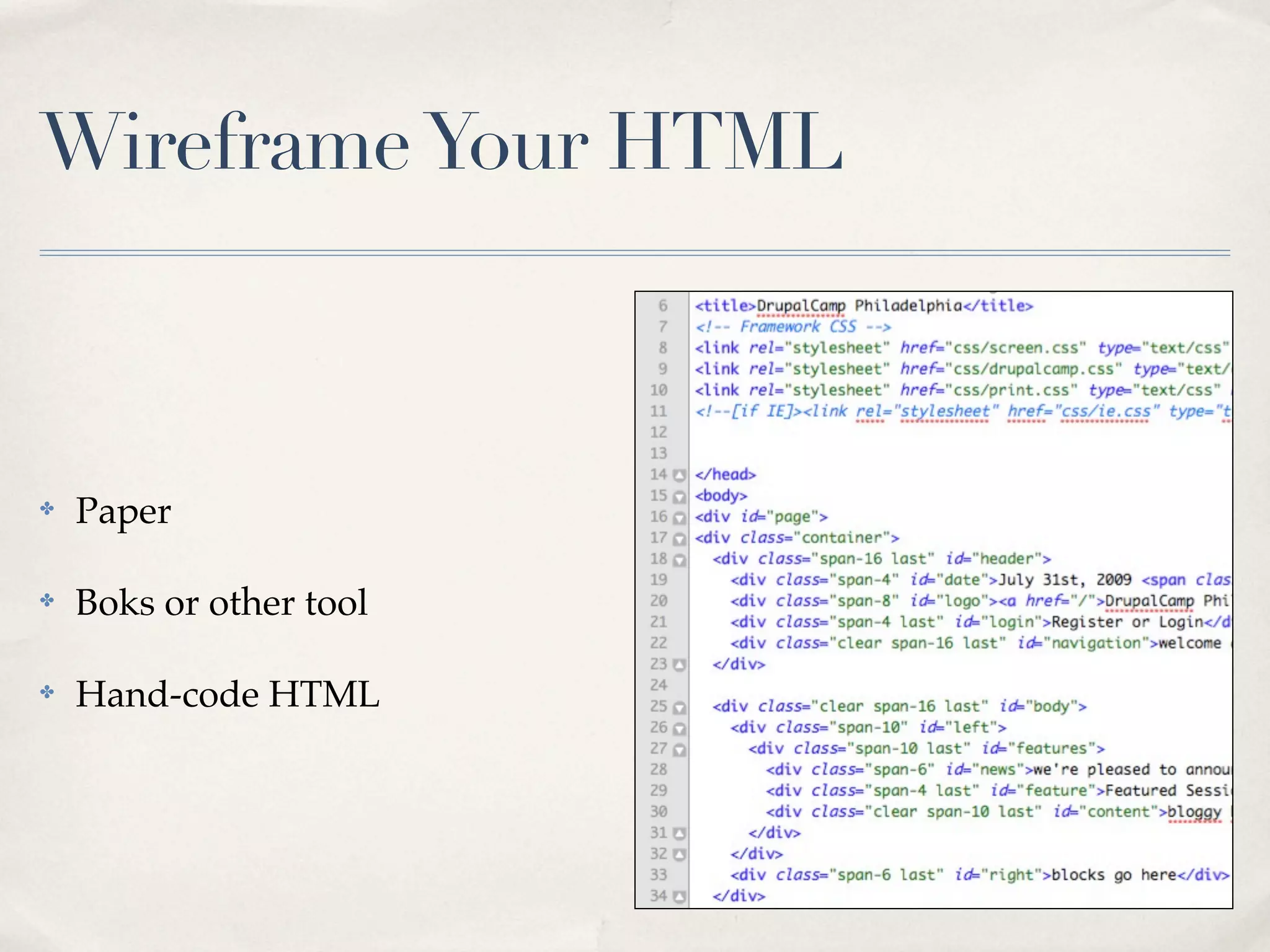Click the id="features" div line
1270x952 pixels.
926,748
